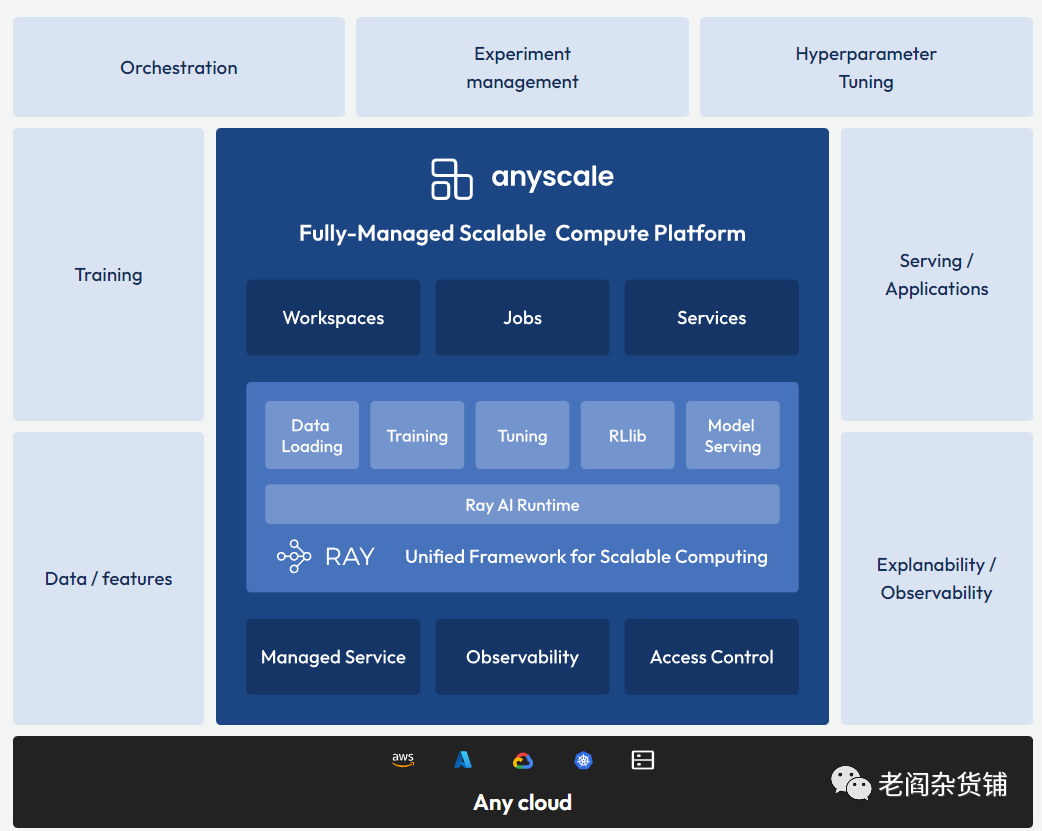Open the Jobs box
The image size is (1042, 831).
(x=522, y=318)
